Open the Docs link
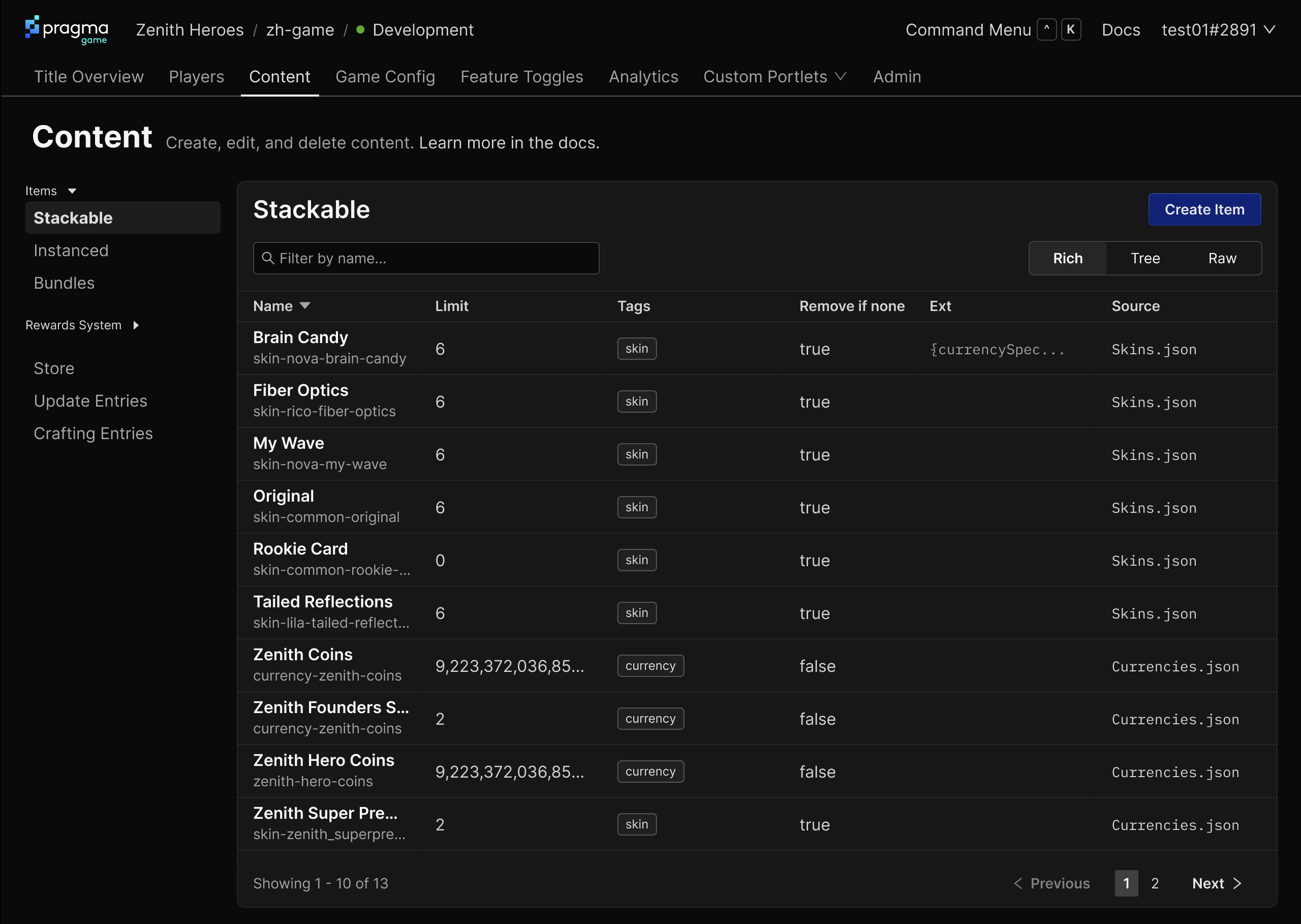 tap(1121, 29)
